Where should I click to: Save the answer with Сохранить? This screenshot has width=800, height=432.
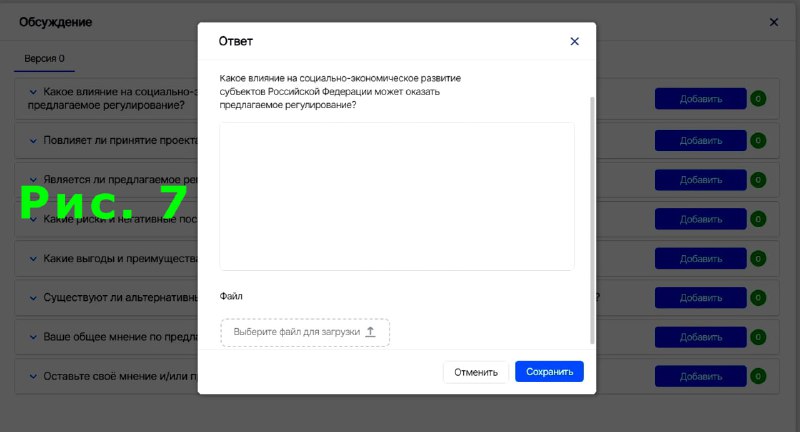click(549, 372)
